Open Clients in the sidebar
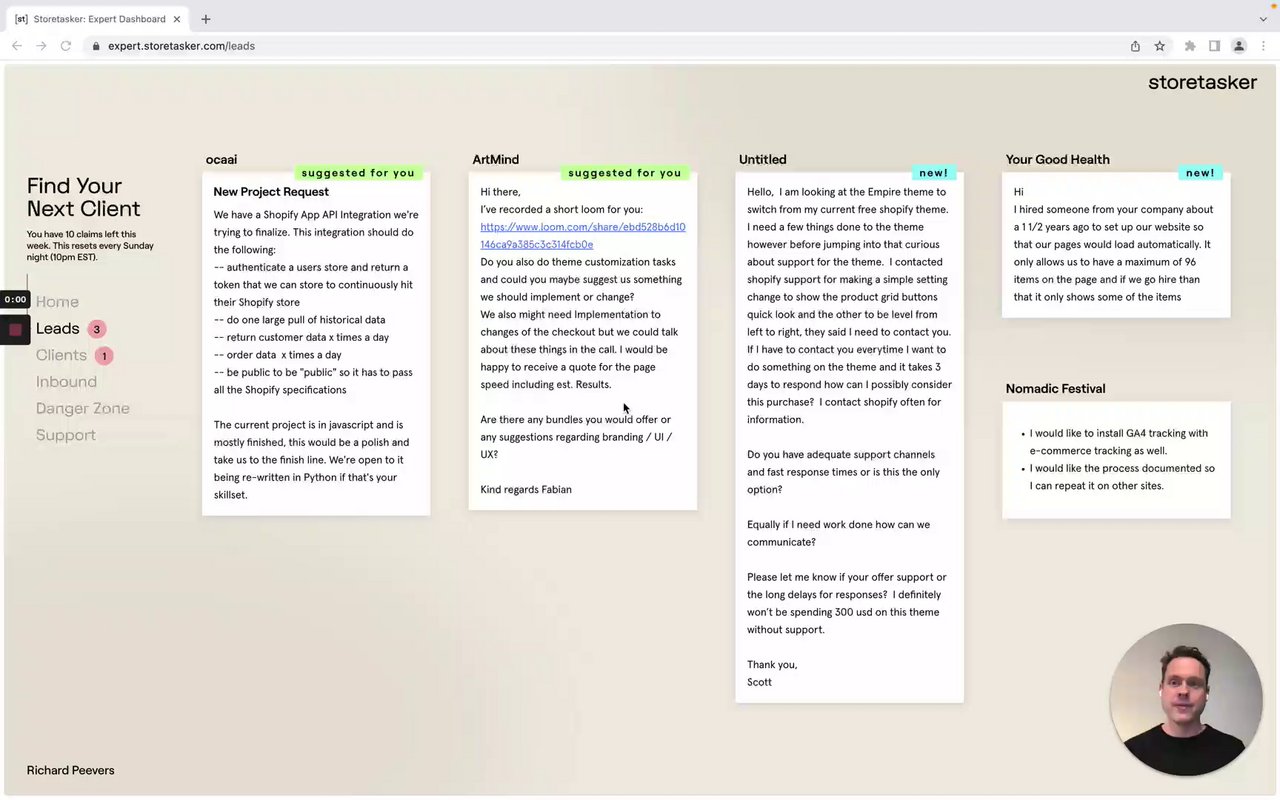 tap(61, 355)
